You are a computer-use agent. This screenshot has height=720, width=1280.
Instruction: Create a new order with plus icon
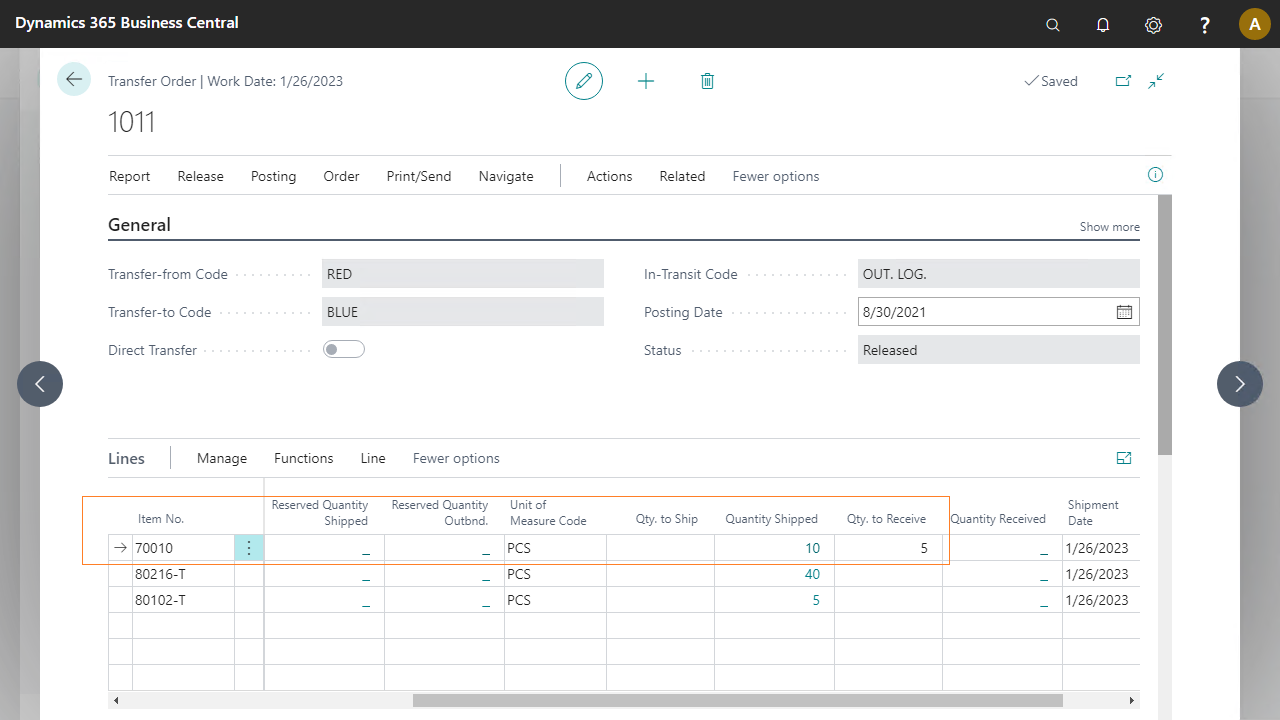click(646, 81)
